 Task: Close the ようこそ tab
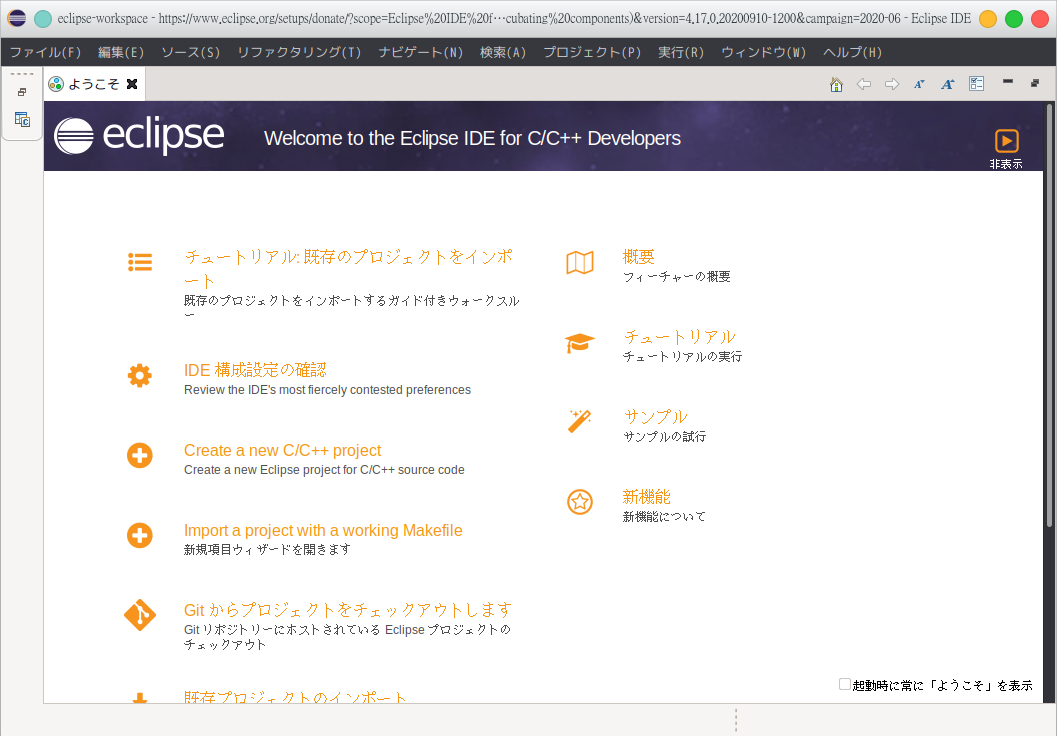pyautogui.click(x=132, y=84)
